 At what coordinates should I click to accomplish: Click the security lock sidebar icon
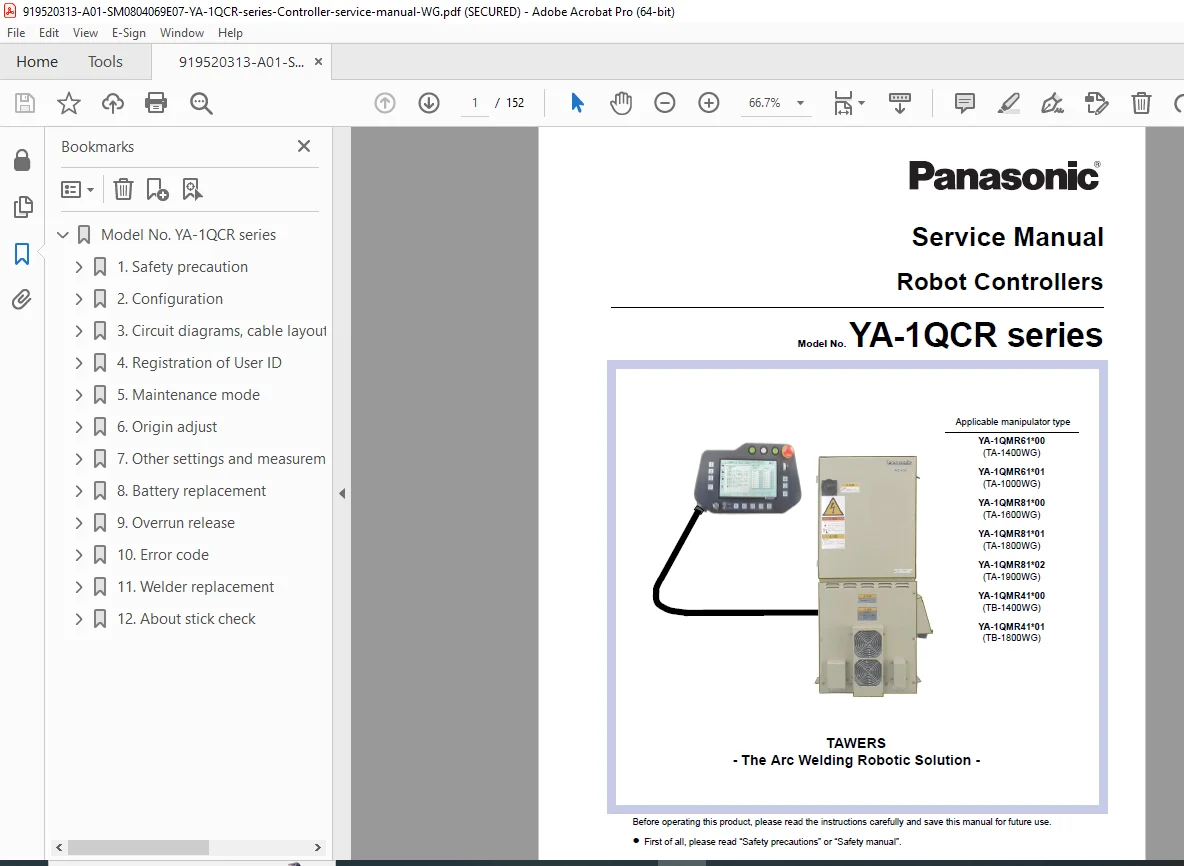coord(22,160)
